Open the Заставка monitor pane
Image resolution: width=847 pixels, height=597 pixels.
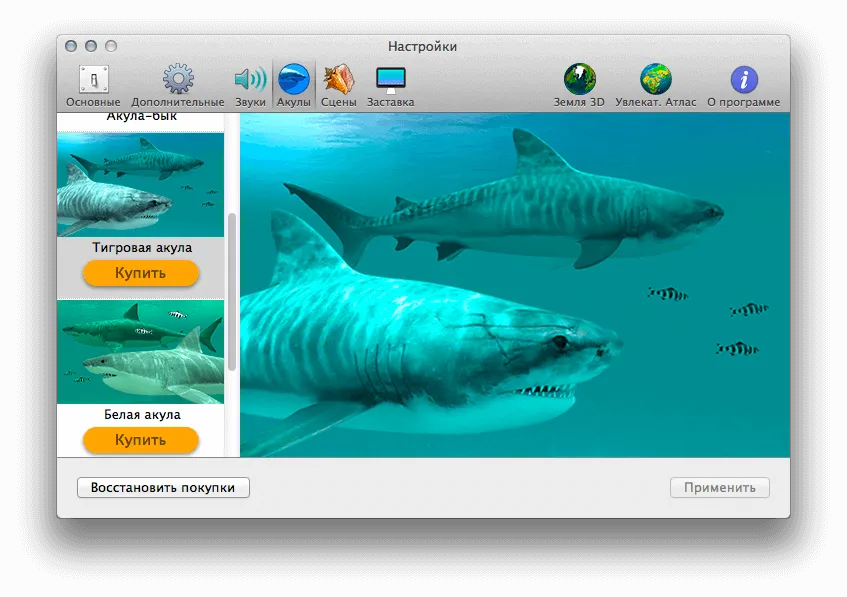tap(391, 86)
